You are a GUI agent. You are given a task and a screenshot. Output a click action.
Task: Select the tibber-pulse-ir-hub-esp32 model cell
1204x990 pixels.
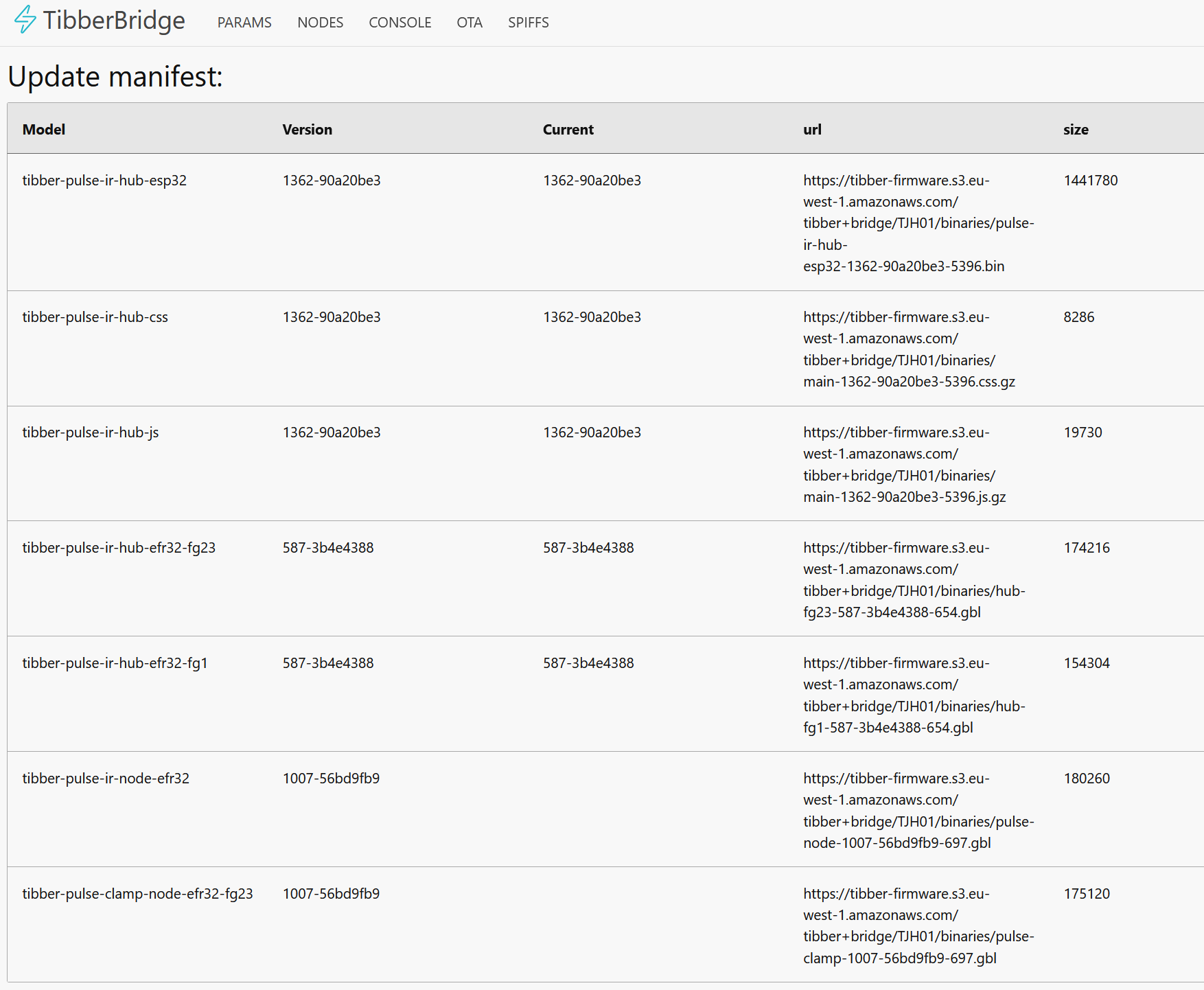pos(104,181)
